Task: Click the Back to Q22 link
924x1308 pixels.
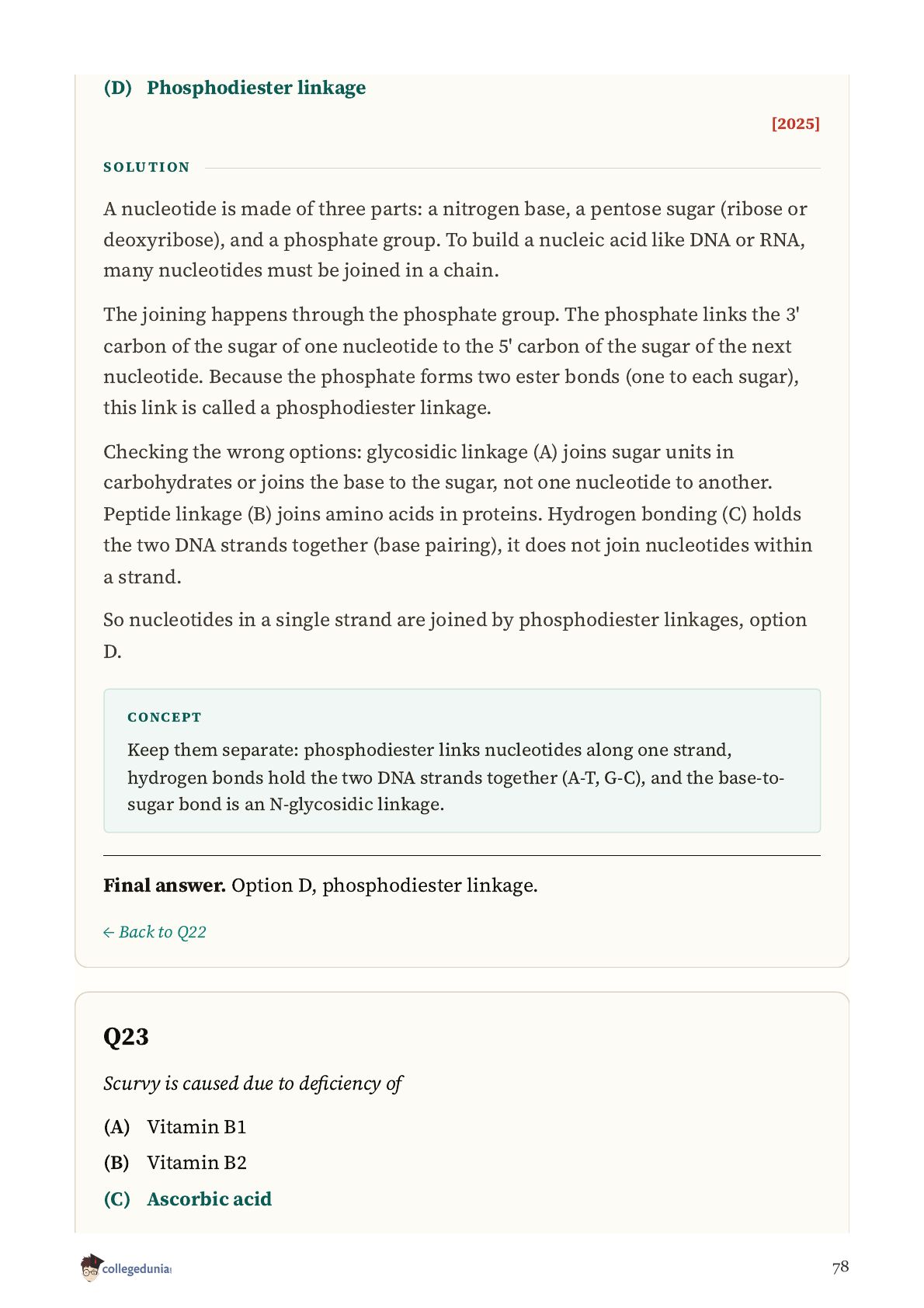Action: 155,932
